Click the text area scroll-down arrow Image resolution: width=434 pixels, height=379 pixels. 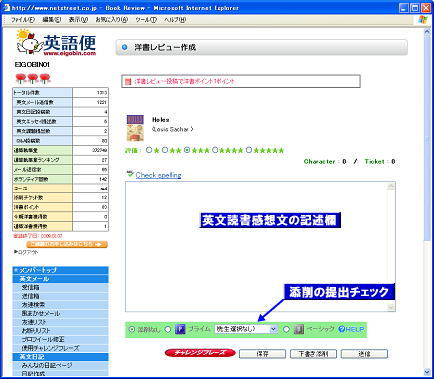[x=391, y=307]
